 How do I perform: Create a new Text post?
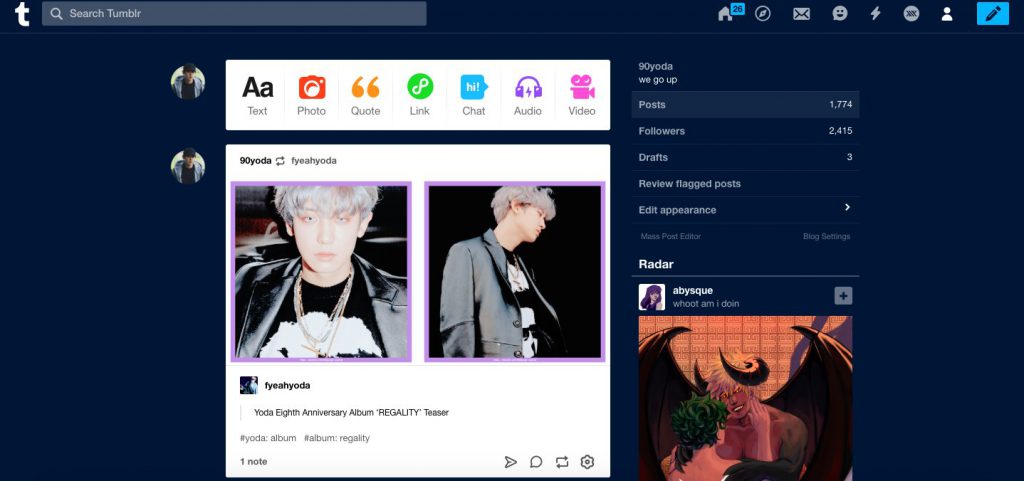[x=257, y=95]
